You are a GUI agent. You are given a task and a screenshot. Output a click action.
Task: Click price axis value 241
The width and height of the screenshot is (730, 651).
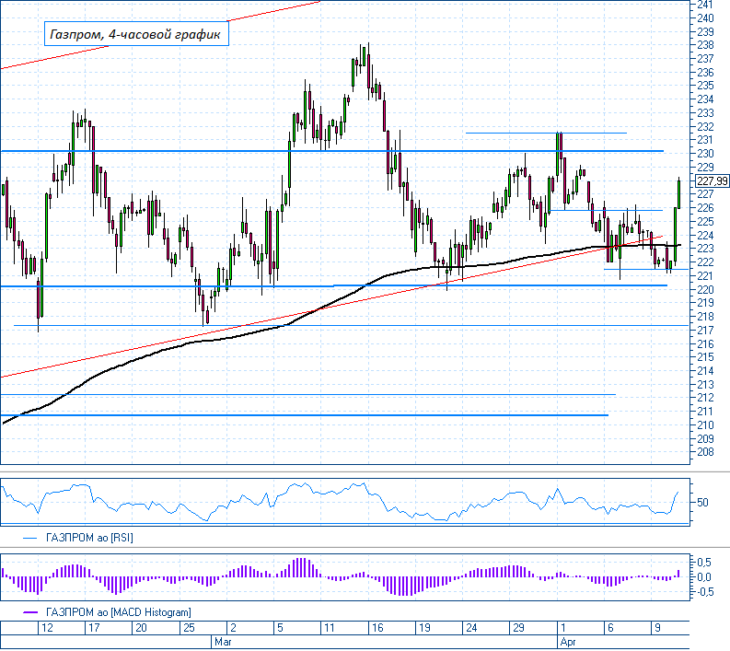pos(705,5)
